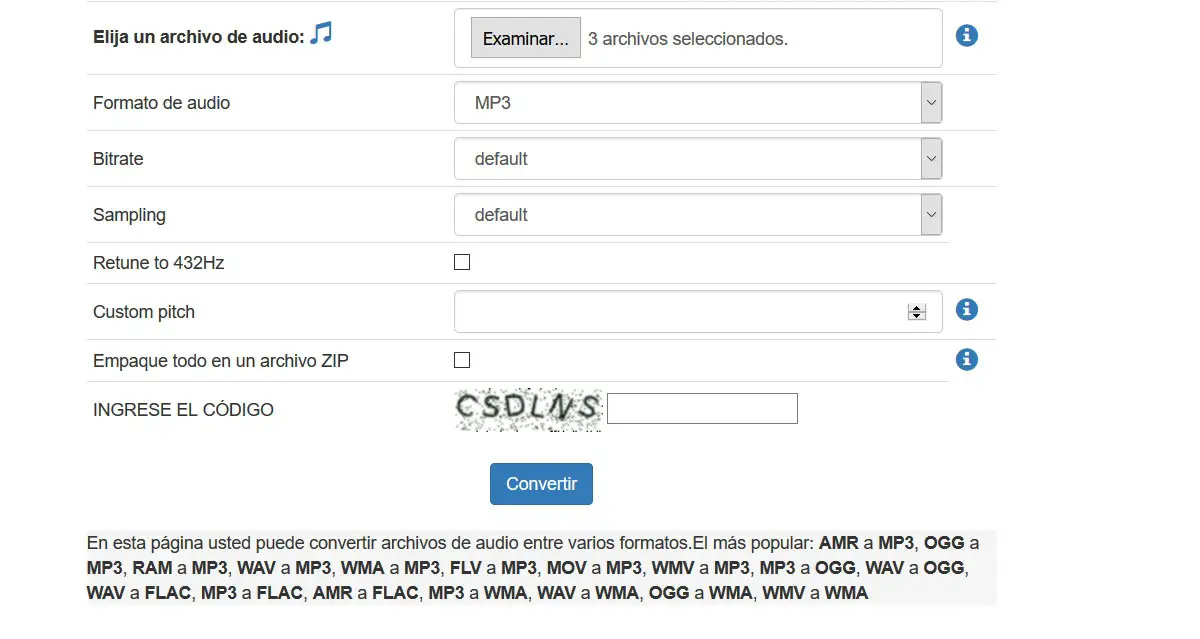Click the 'Custom pitch' label text

pos(144,312)
